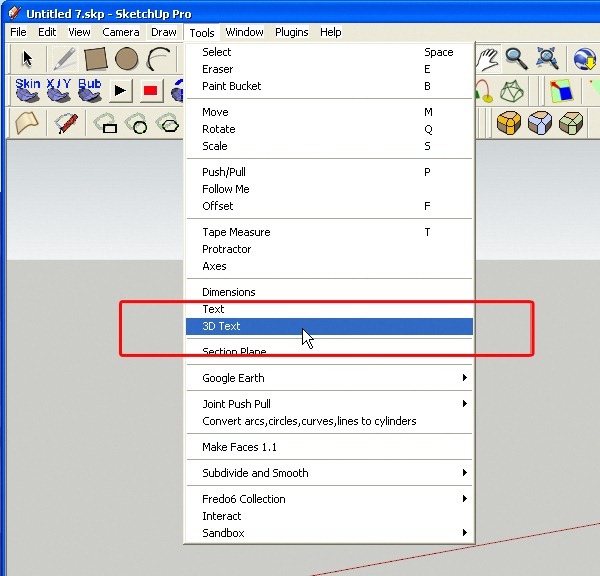Click the Bub pressure icon

tap(90, 90)
